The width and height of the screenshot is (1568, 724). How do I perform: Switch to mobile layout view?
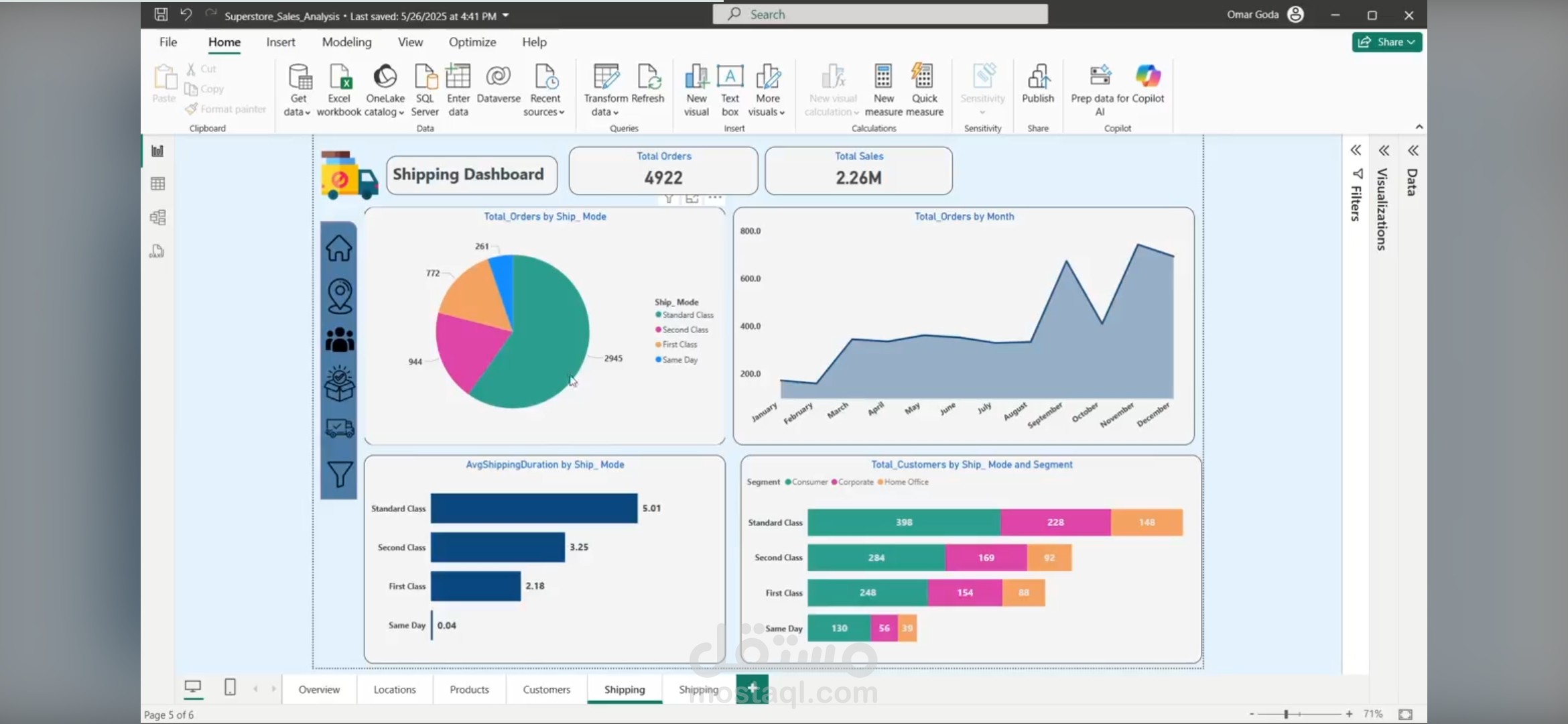[230, 687]
